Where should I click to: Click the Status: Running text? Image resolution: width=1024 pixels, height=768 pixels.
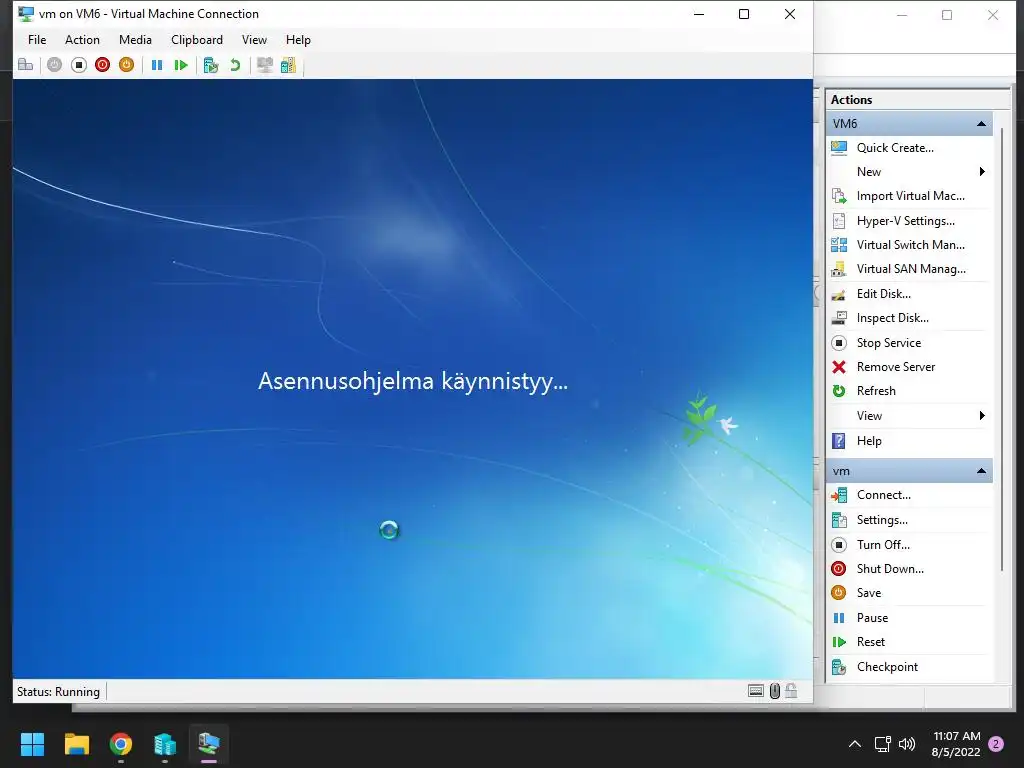(x=58, y=692)
